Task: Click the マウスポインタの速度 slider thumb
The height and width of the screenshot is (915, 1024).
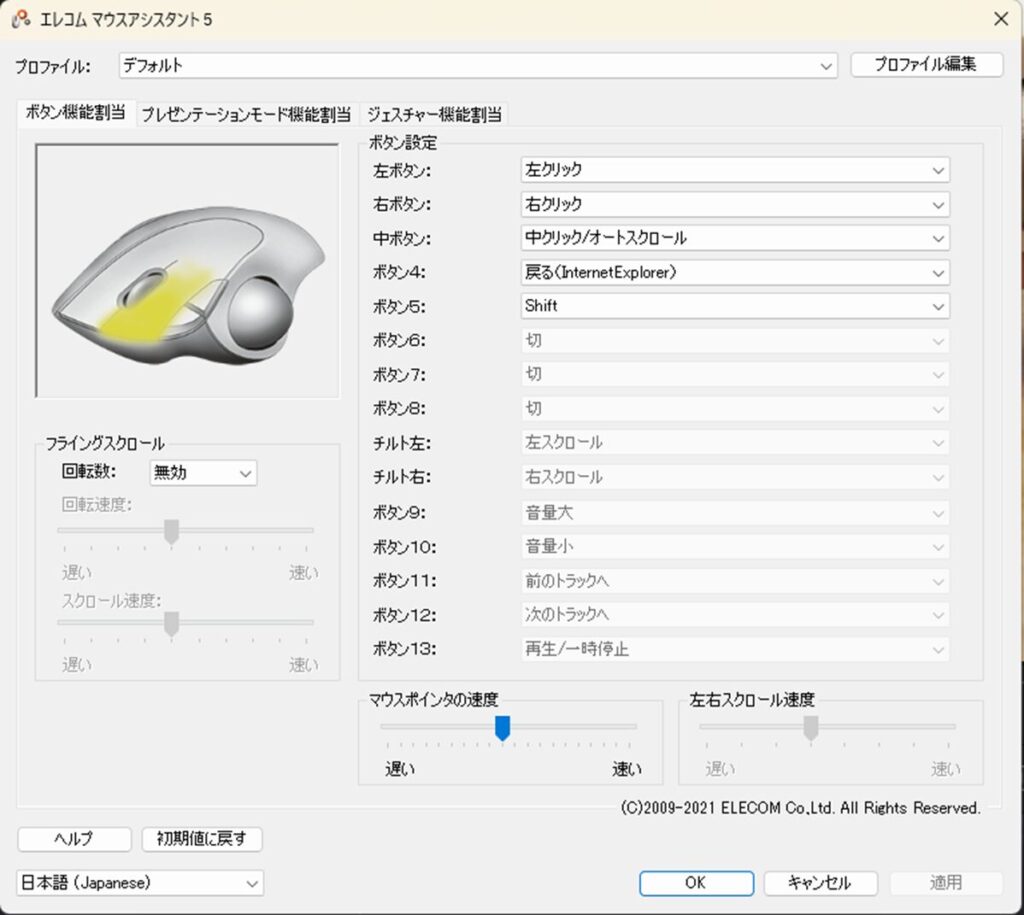Action: tap(502, 728)
